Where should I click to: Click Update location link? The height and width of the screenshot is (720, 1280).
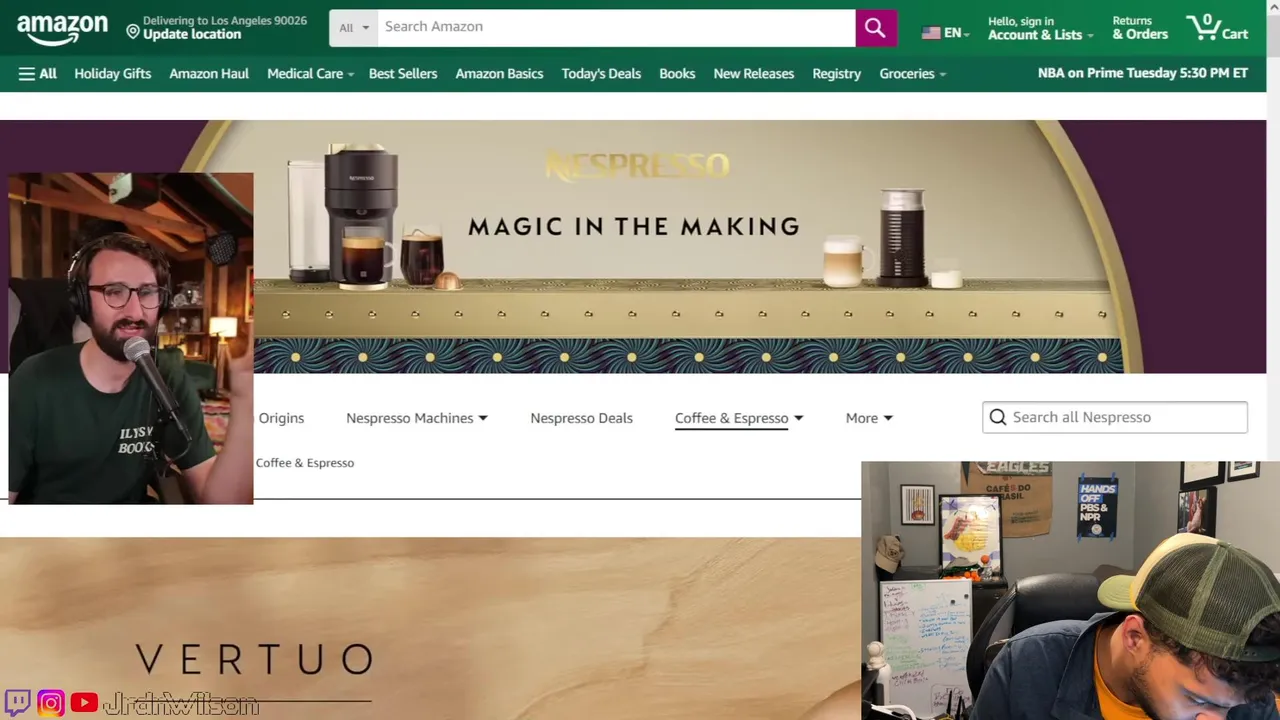pyautogui.click(x=192, y=34)
